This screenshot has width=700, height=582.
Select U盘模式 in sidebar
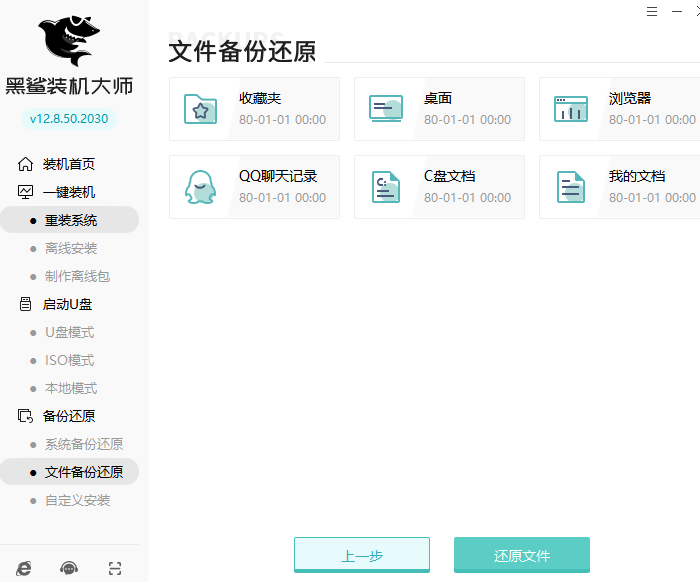[x=70, y=333]
